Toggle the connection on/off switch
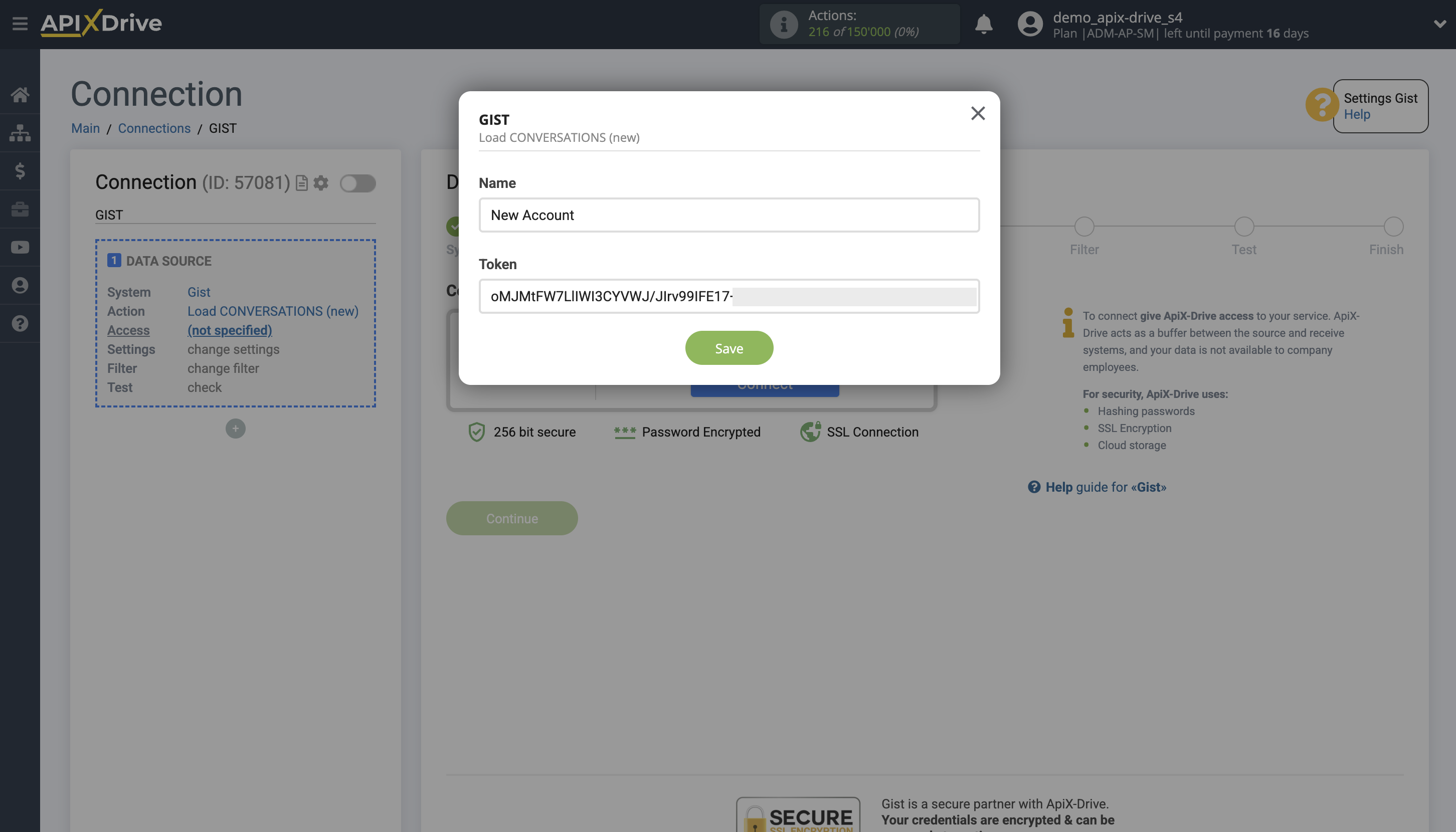1456x832 pixels. (358, 184)
